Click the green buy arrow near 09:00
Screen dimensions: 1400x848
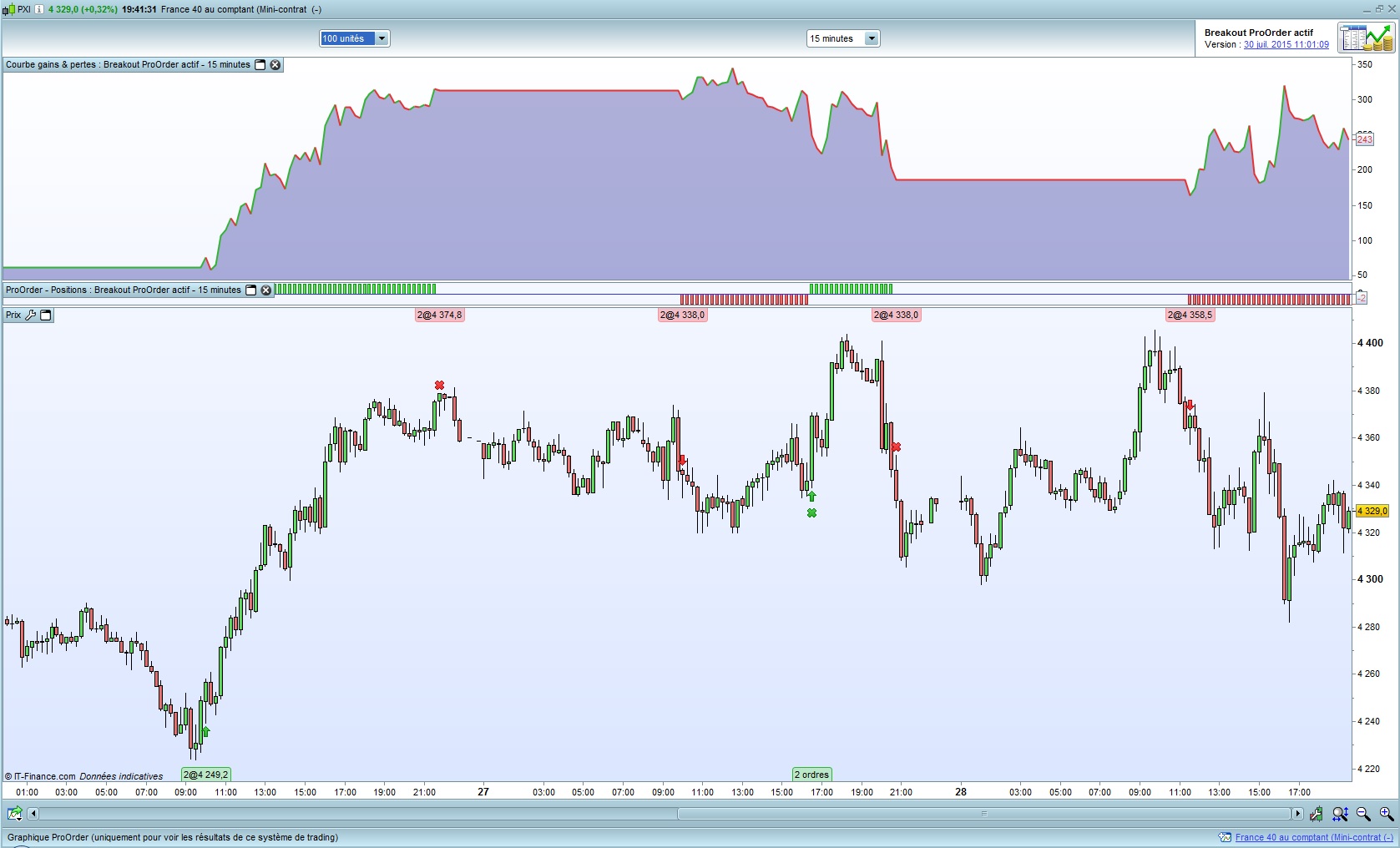(x=205, y=731)
